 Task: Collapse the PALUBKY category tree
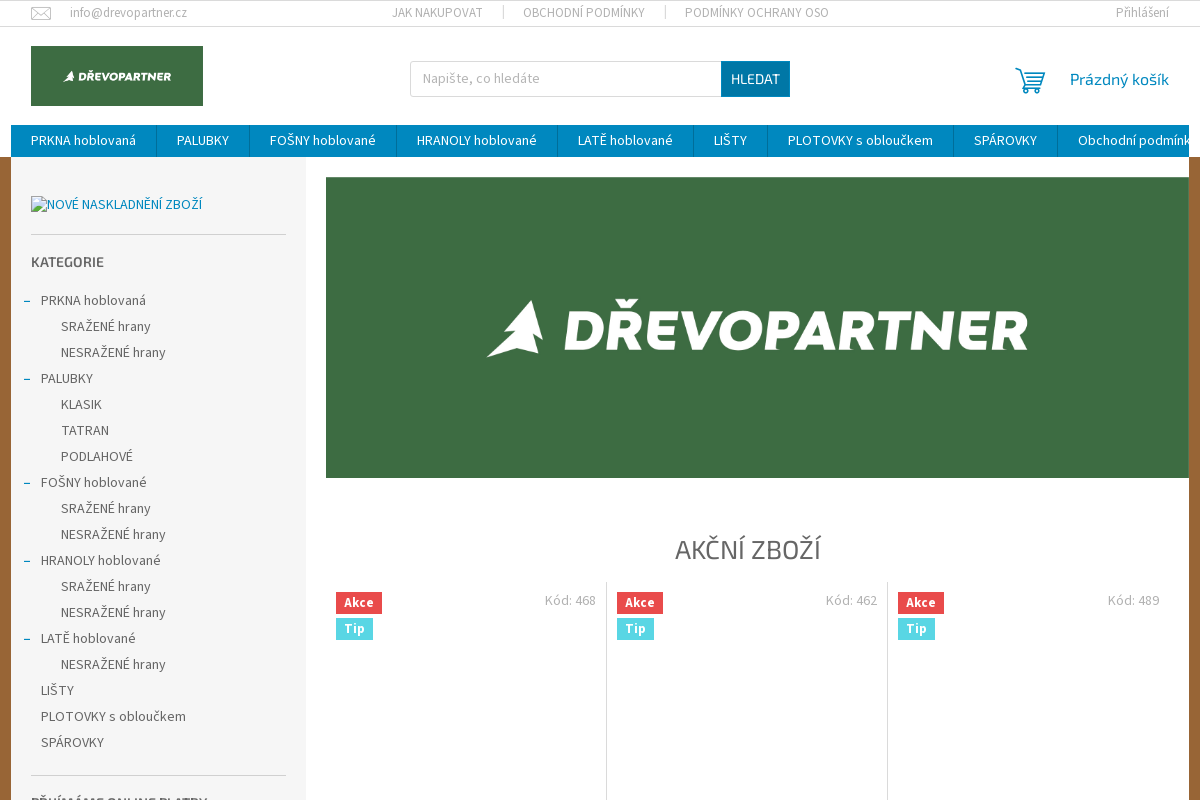27,379
